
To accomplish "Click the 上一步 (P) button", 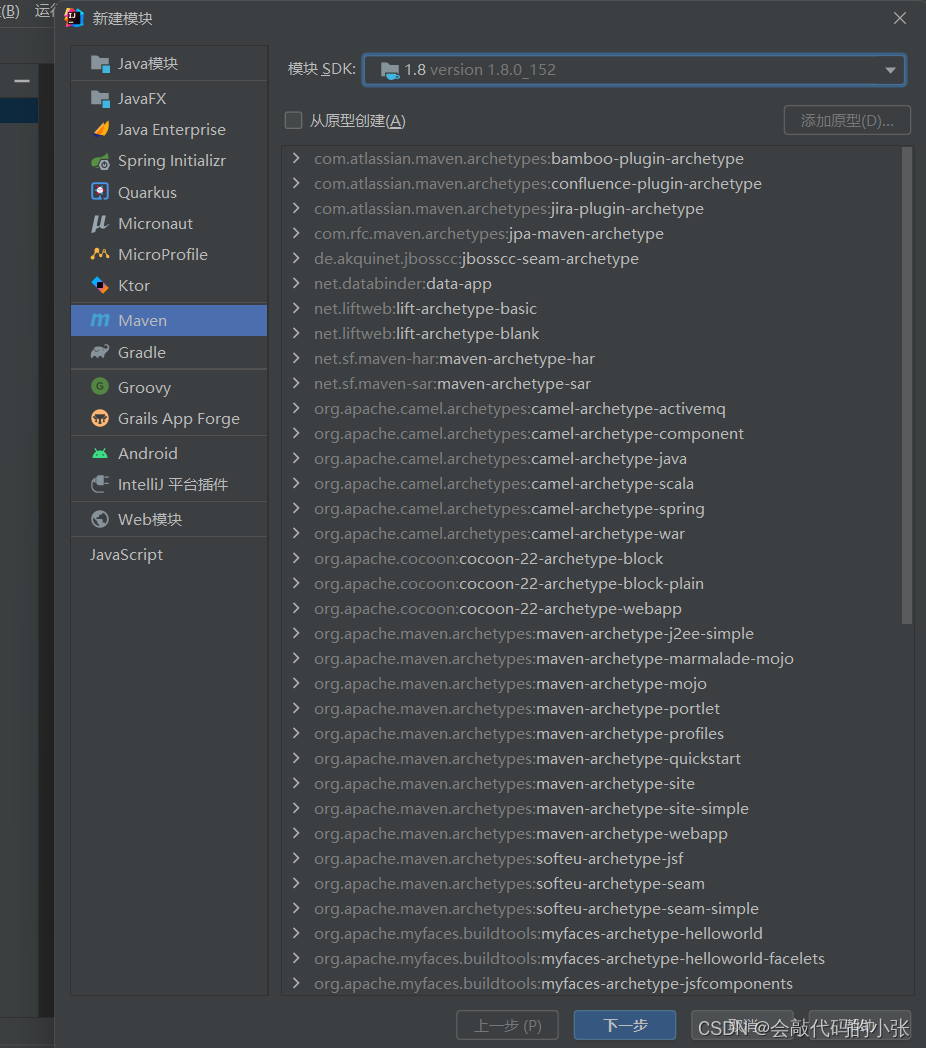I will pos(507,1025).
